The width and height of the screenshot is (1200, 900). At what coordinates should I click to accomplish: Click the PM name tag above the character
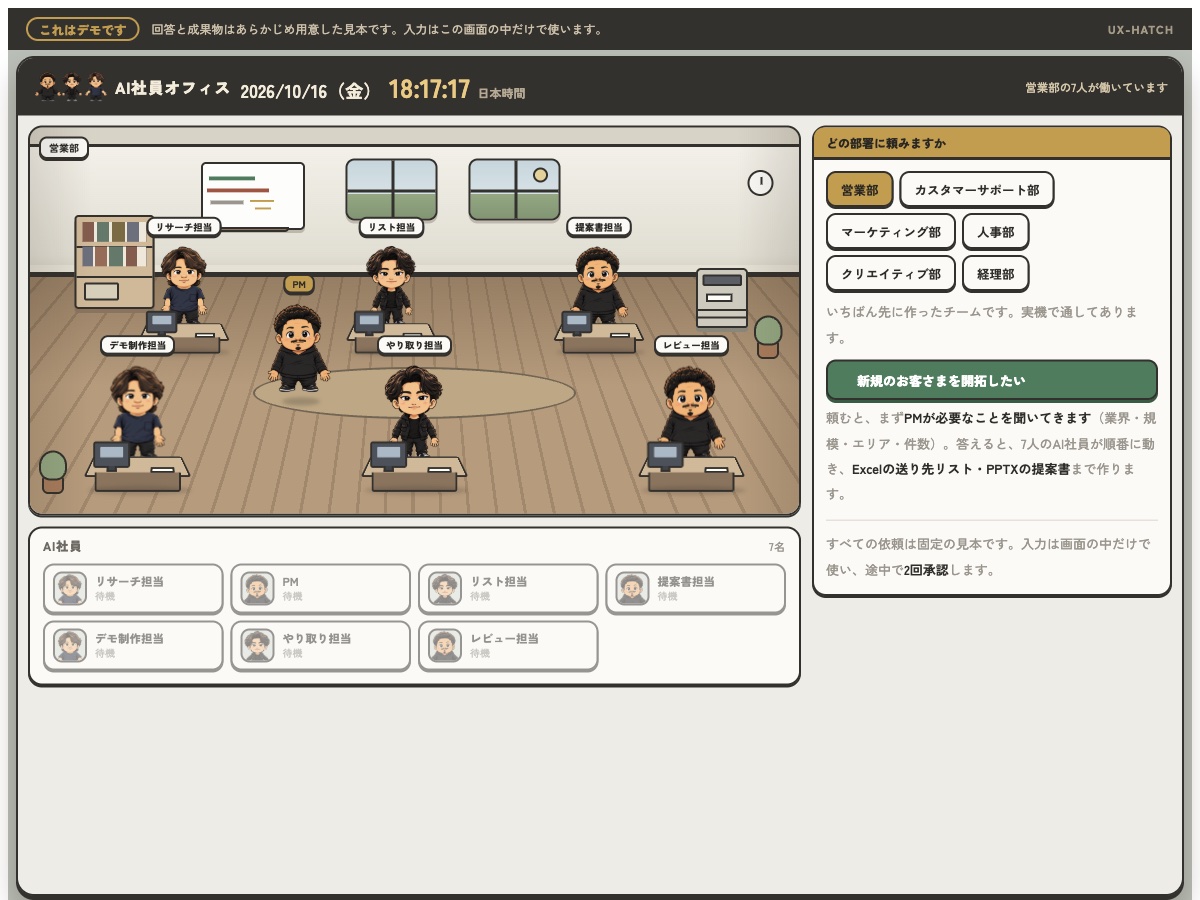[299, 285]
